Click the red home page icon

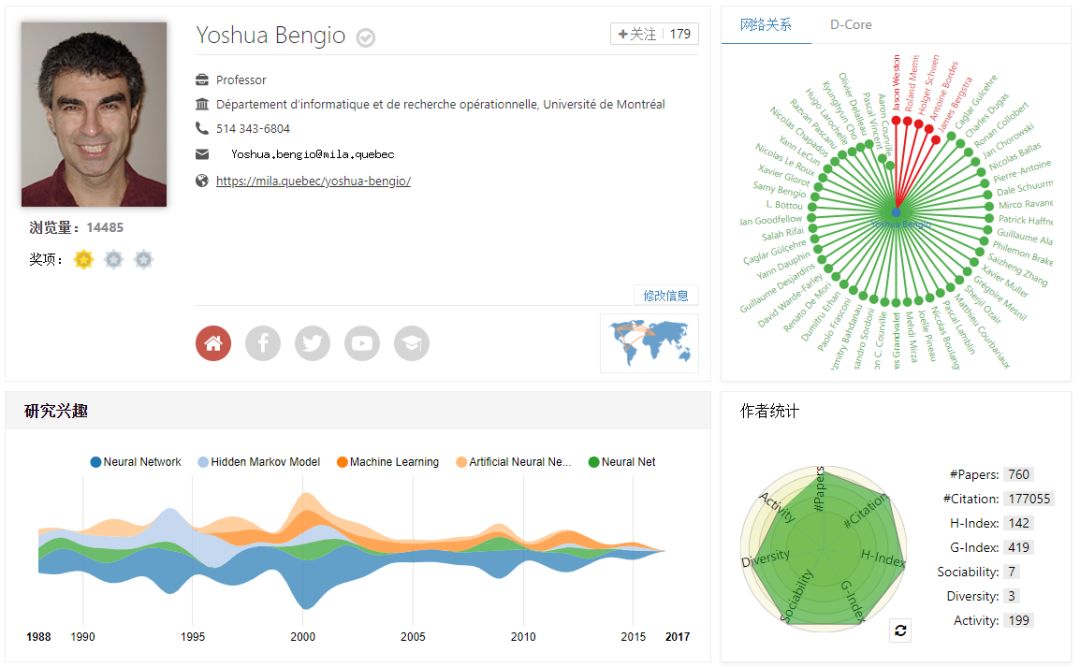(x=213, y=343)
